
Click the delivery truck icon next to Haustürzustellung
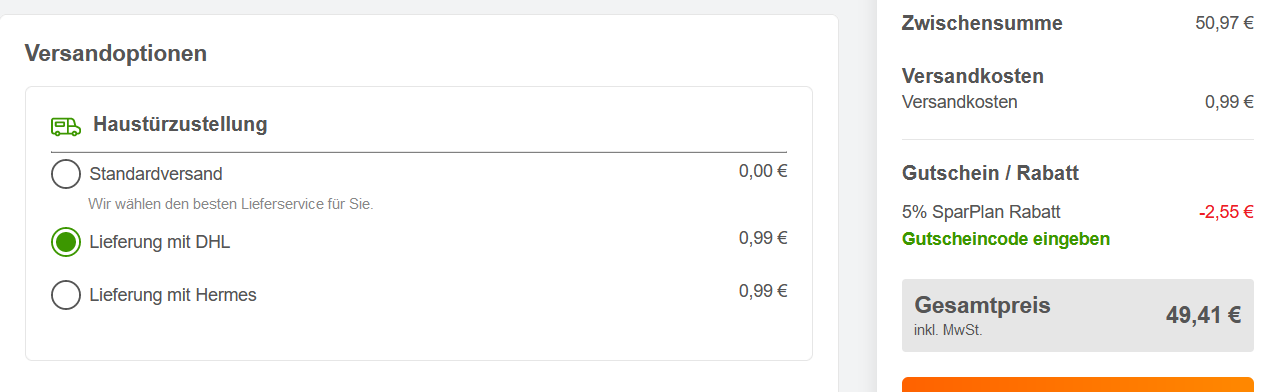click(66, 126)
